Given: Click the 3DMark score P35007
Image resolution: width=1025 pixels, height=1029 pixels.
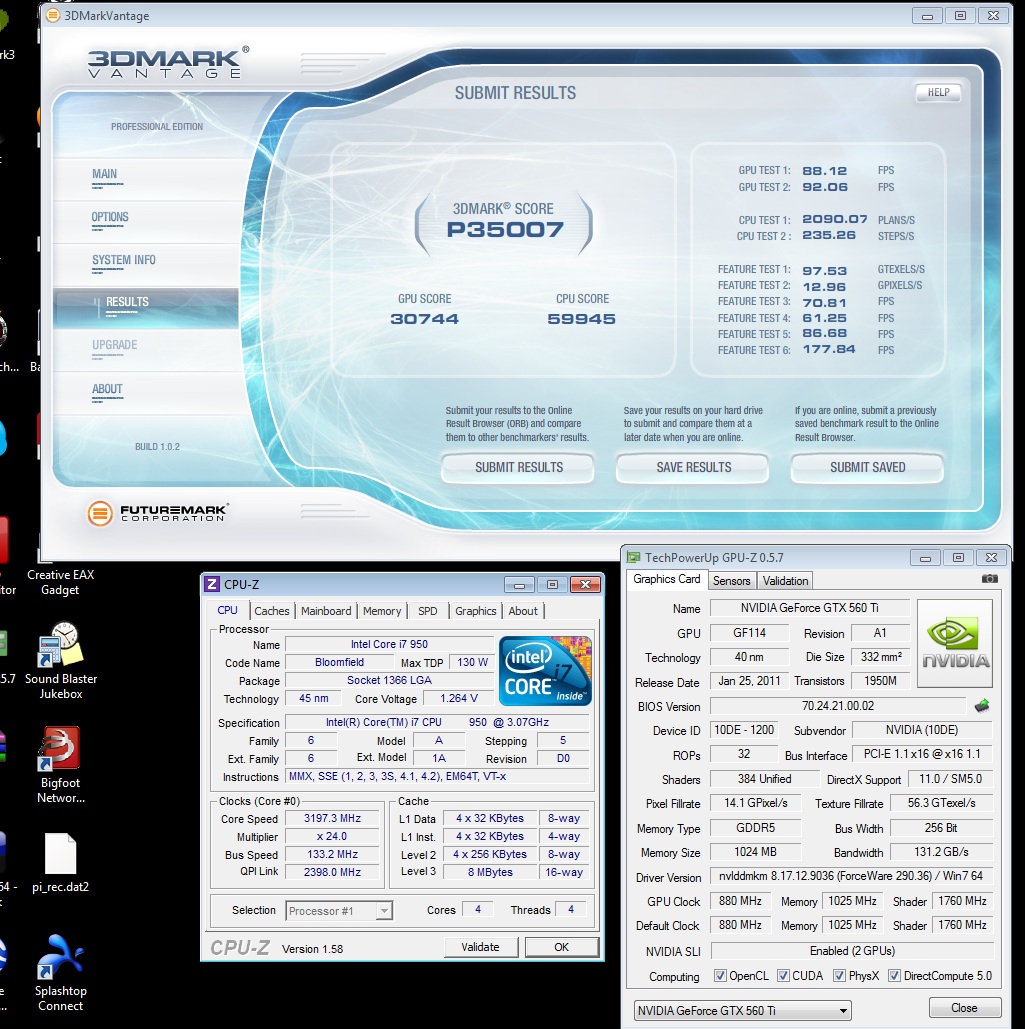Looking at the screenshot, I should (x=505, y=230).
